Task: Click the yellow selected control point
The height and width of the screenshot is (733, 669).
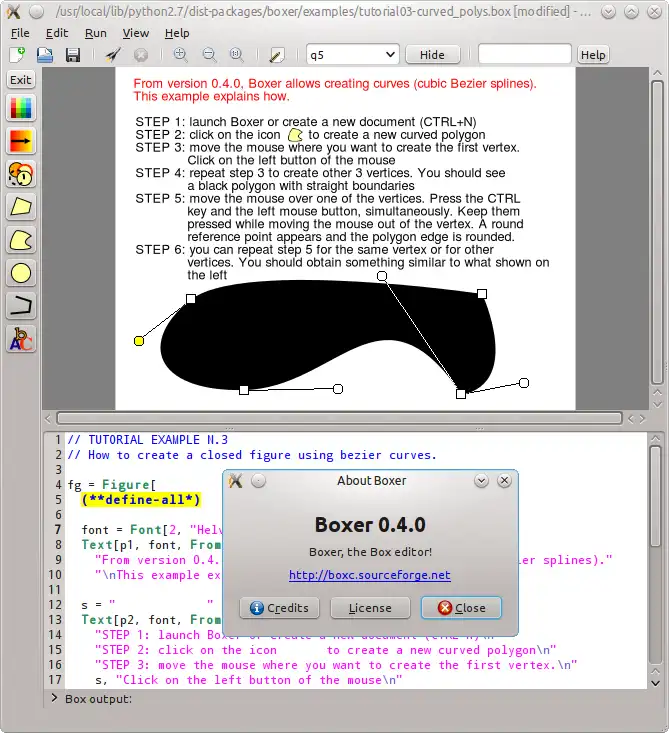Action: 139,341
